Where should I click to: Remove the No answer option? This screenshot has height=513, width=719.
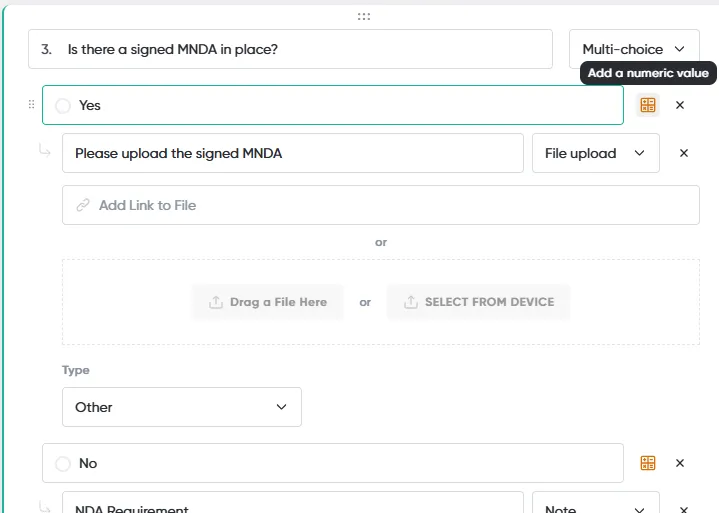[680, 463]
